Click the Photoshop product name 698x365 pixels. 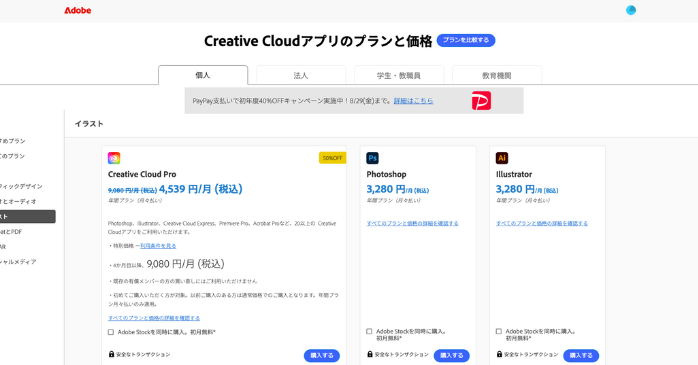(x=386, y=174)
